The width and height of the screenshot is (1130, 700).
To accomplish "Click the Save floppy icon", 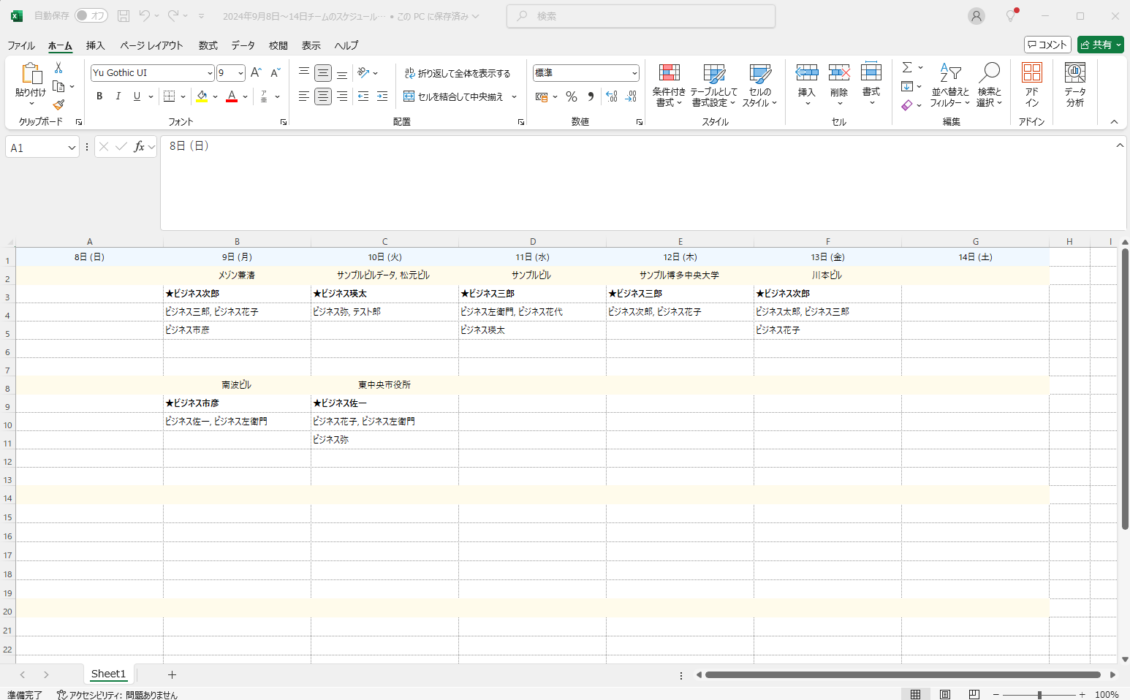I will [124, 16].
